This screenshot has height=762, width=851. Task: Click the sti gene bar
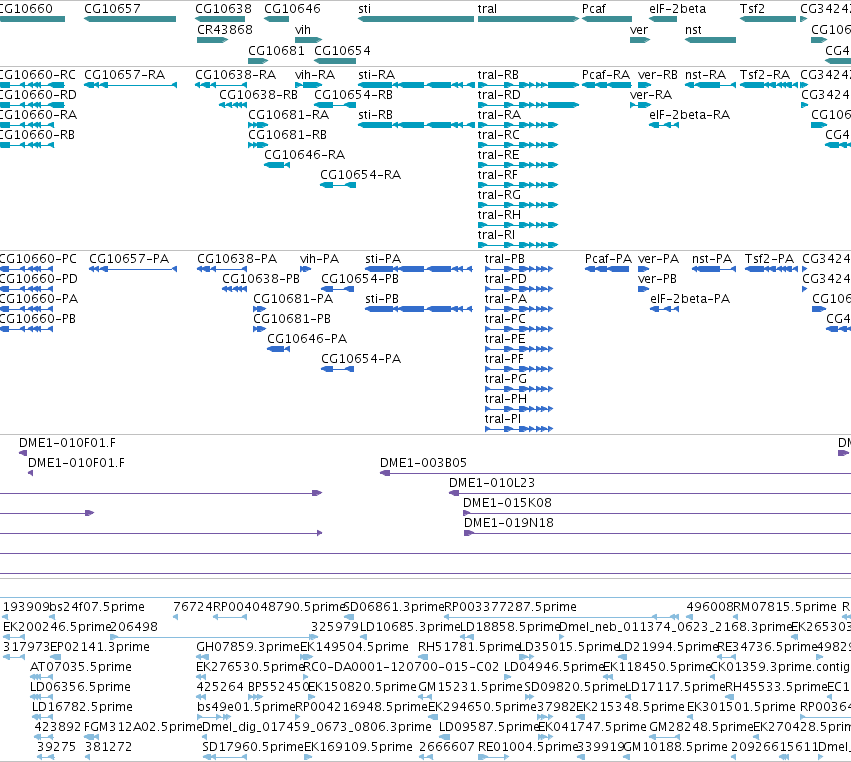[x=416, y=19]
